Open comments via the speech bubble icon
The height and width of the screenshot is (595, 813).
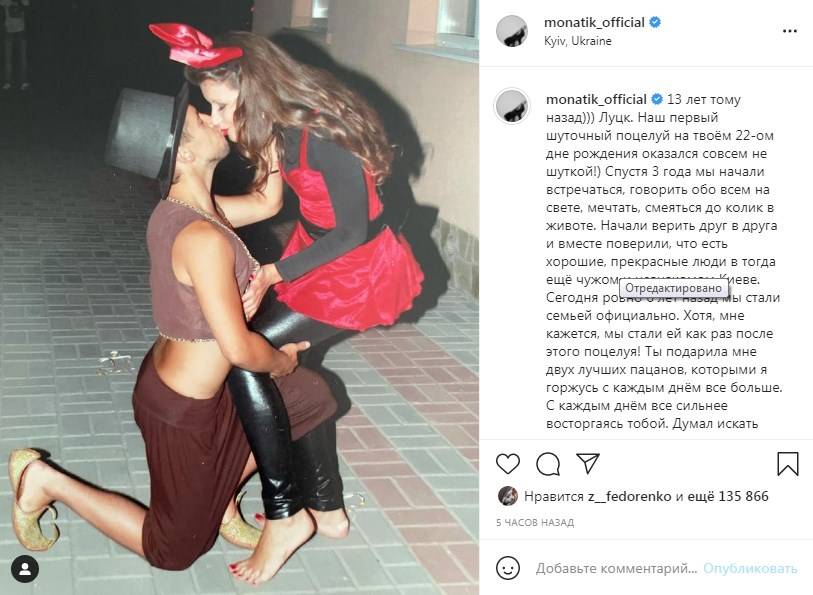click(x=548, y=463)
